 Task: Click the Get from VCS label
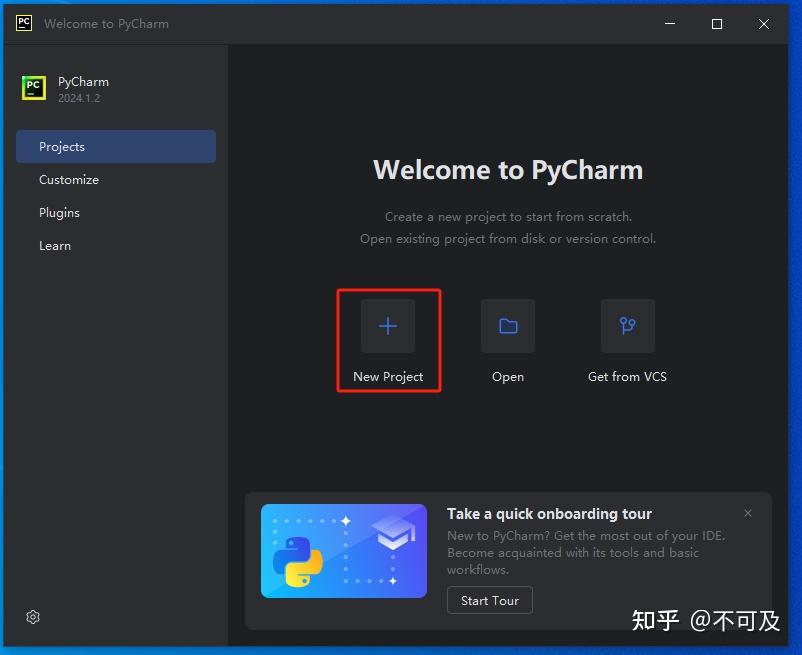(627, 376)
